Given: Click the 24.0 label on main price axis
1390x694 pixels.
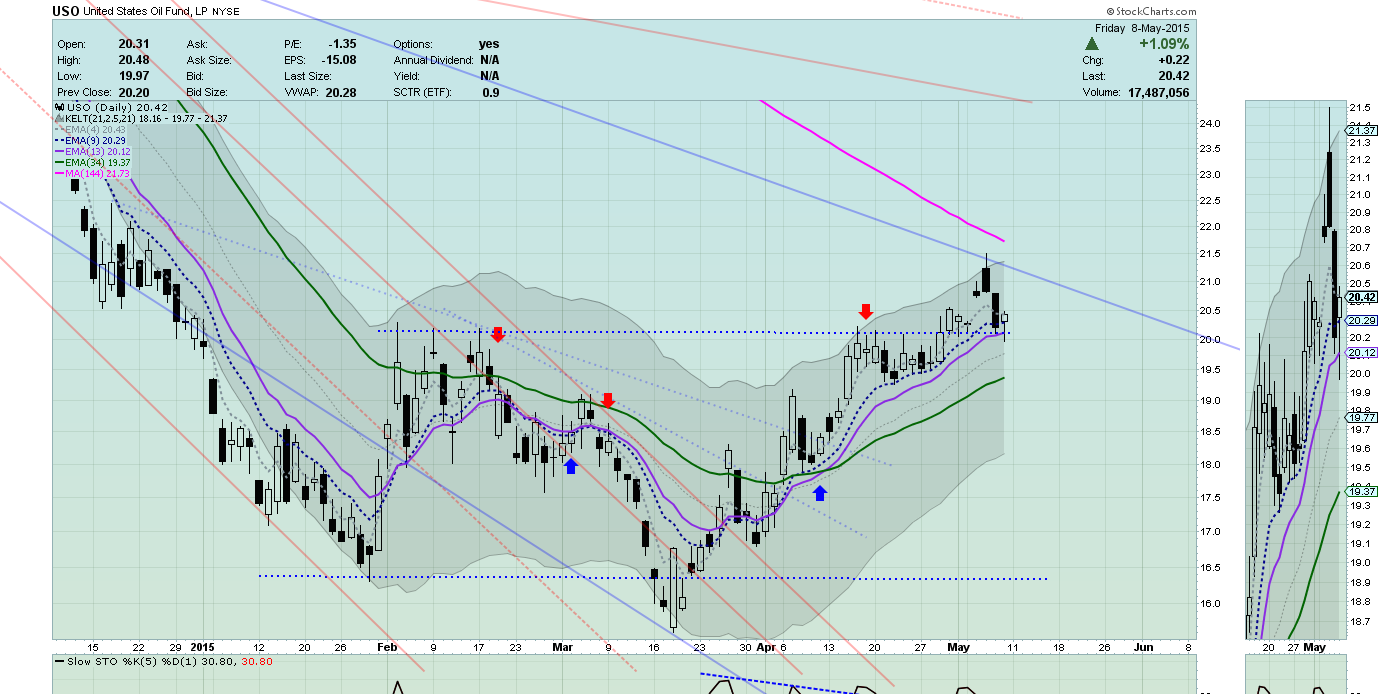Looking at the screenshot, I should pyautogui.click(x=1212, y=123).
